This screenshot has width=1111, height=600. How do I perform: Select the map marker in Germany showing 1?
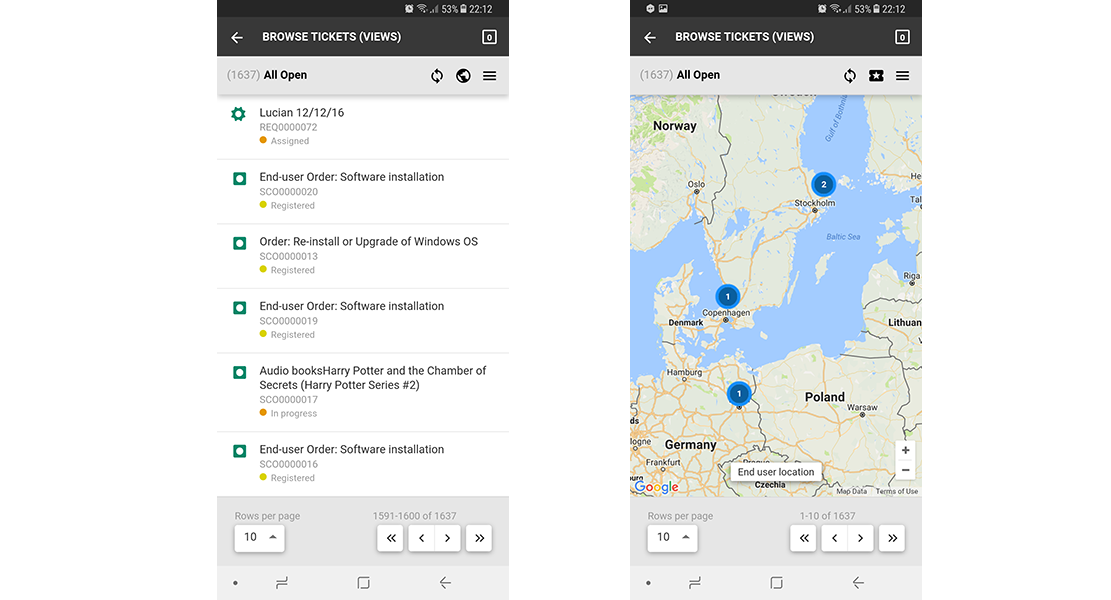tap(739, 394)
